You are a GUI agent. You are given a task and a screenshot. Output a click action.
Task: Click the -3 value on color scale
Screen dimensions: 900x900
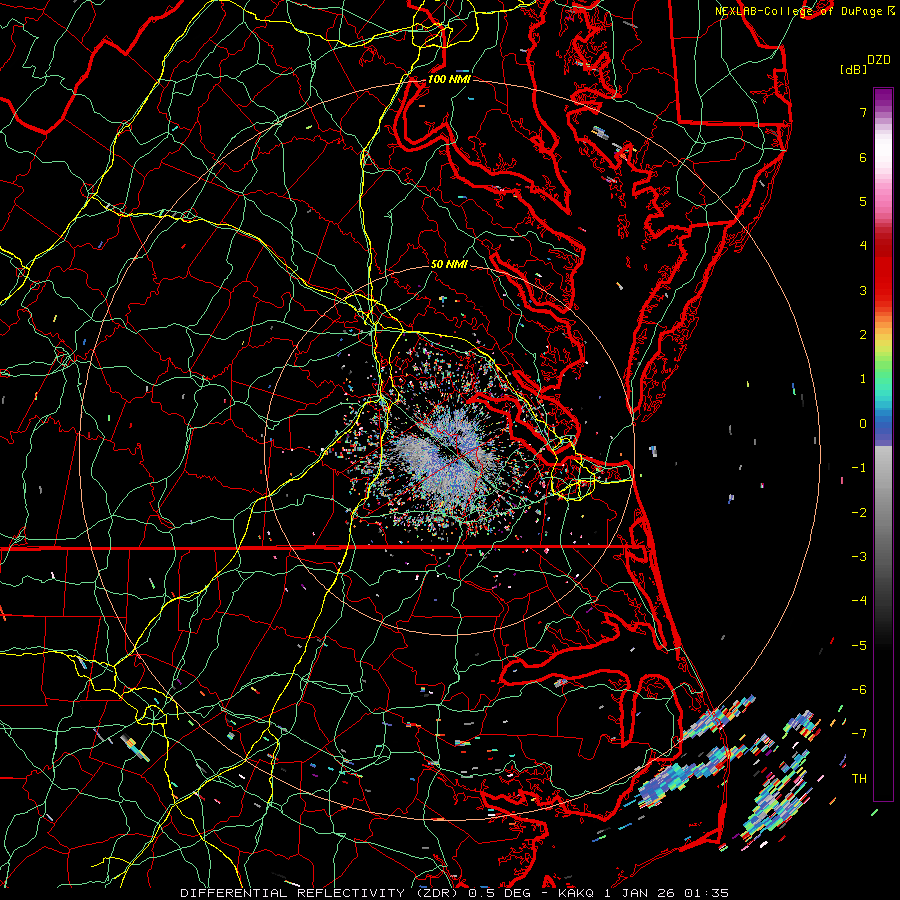[x=859, y=557]
